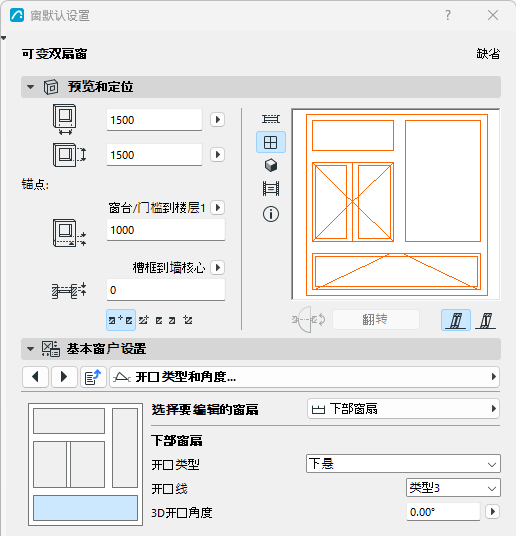This screenshot has height=536, width=516.
Task: Open the 下部窗扇 sash selector
Action: tap(403, 408)
